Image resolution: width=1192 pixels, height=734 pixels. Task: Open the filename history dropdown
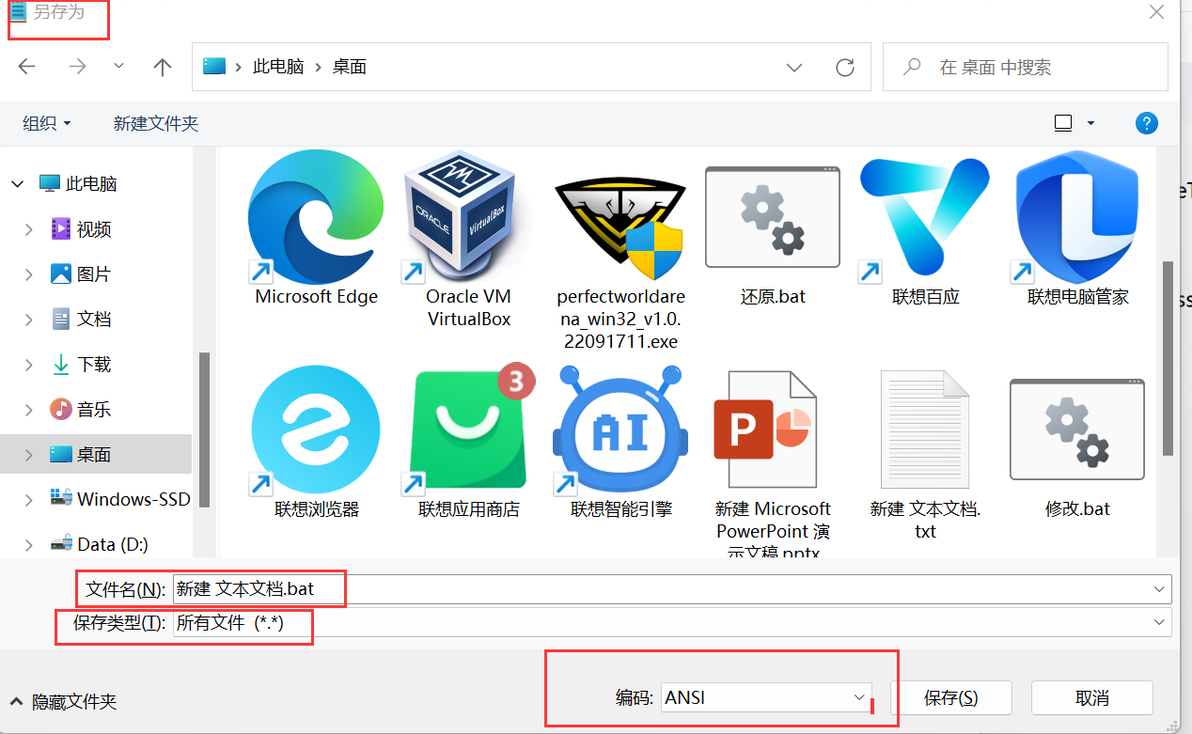pos(1159,589)
